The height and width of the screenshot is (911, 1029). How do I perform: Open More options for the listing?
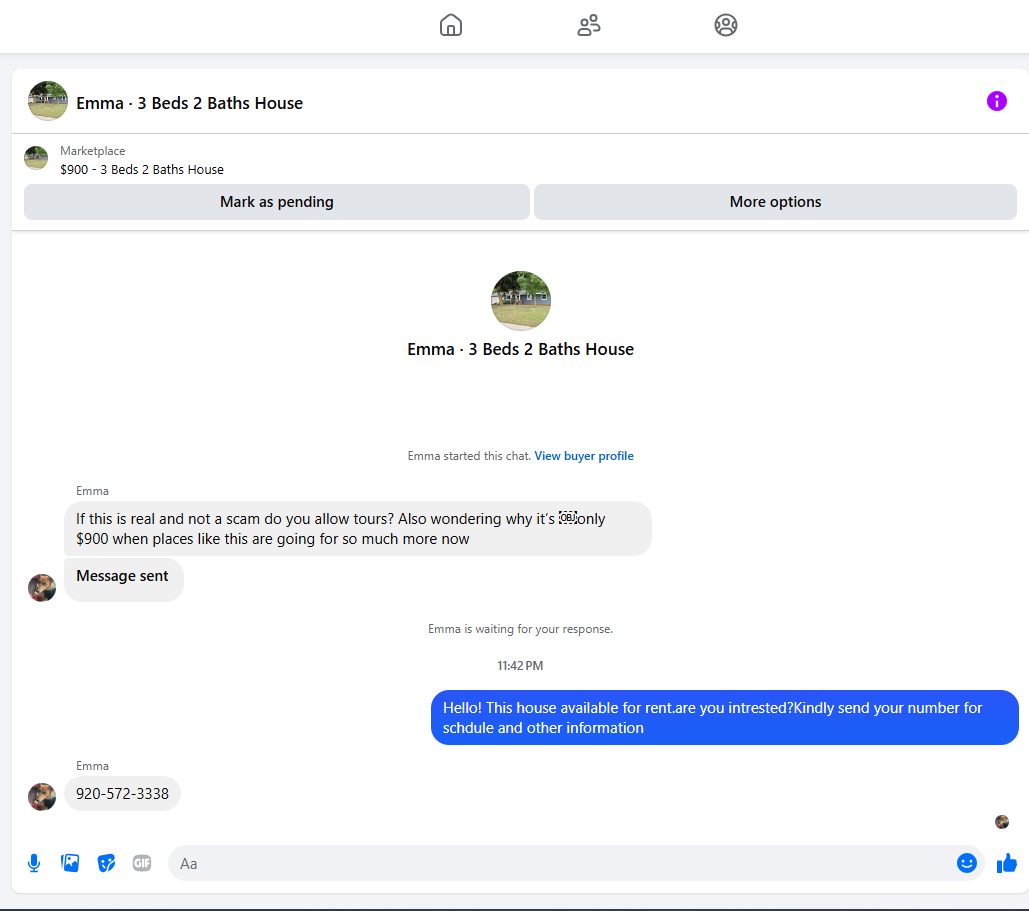click(775, 202)
